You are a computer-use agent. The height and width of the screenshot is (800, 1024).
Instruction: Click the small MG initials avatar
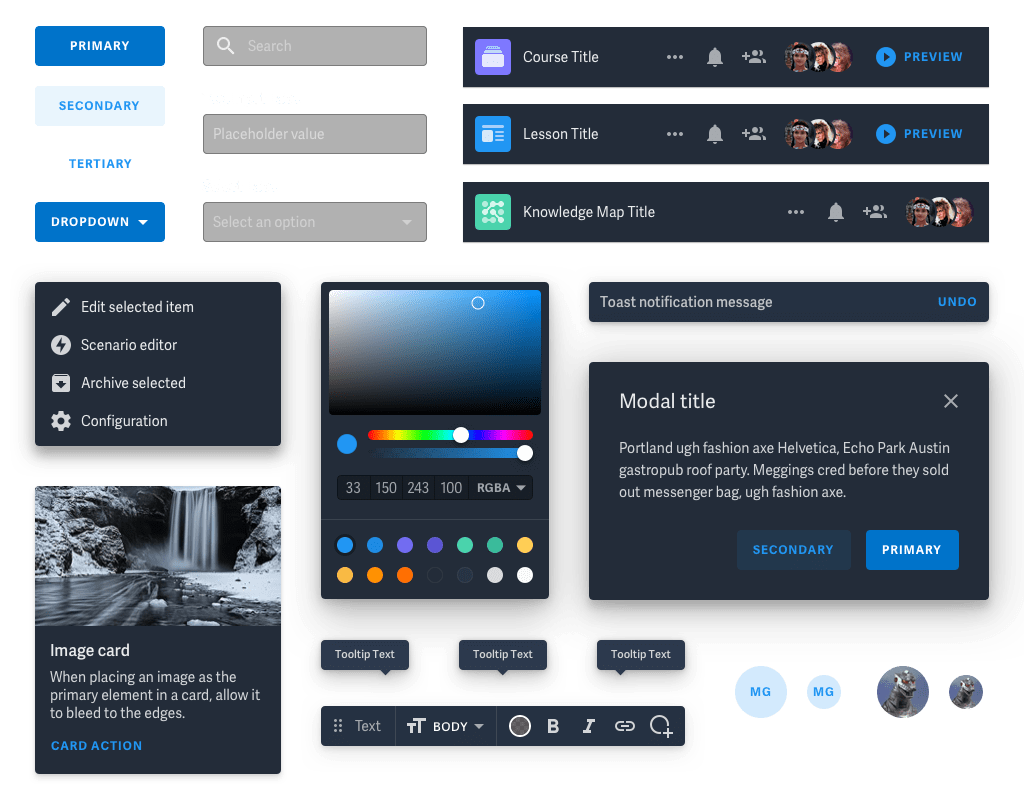[824, 692]
